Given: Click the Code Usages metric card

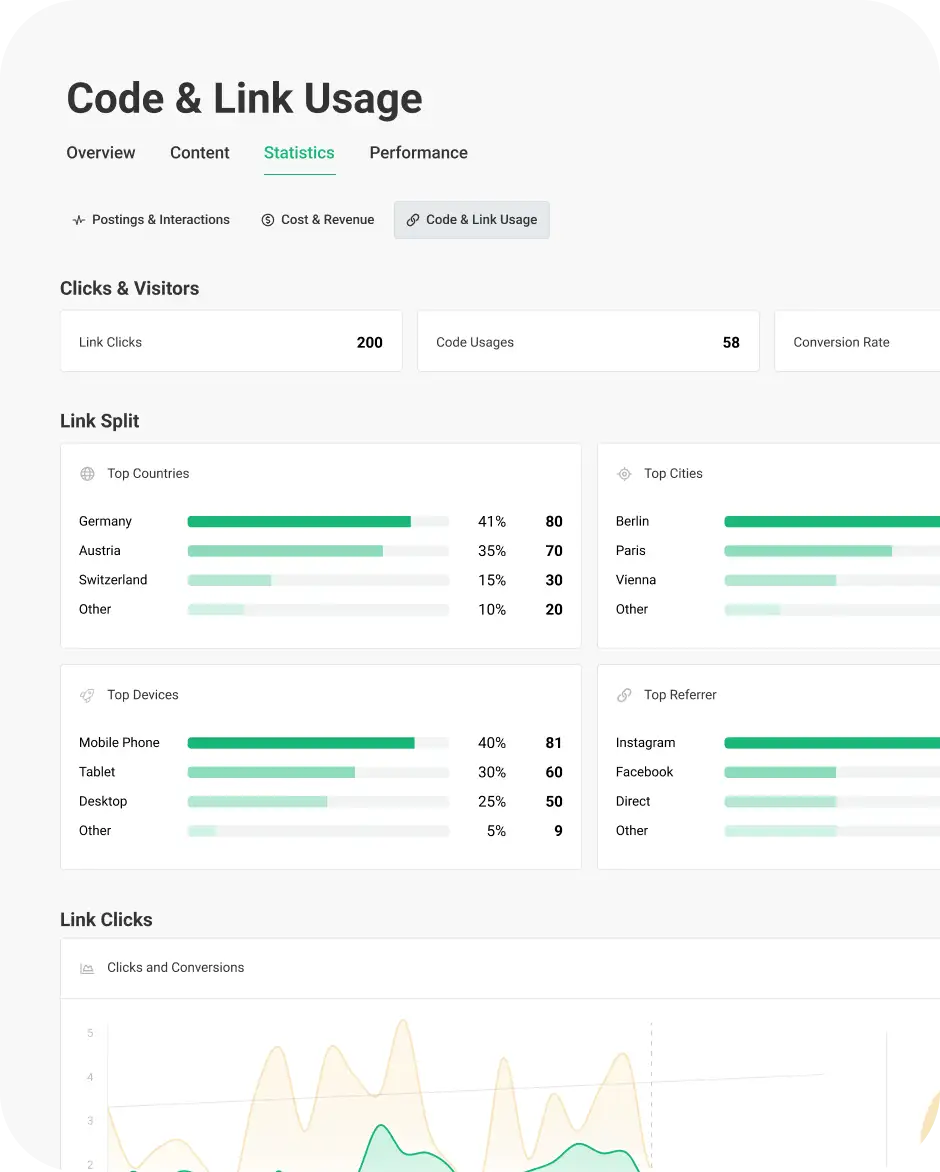Looking at the screenshot, I should [x=588, y=341].
